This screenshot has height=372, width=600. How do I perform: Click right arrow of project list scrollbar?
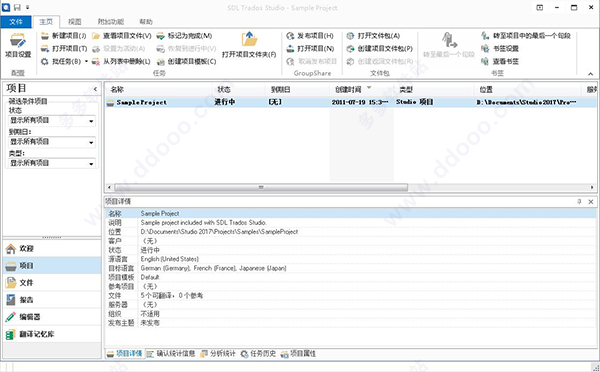click(x=592, y=188)
